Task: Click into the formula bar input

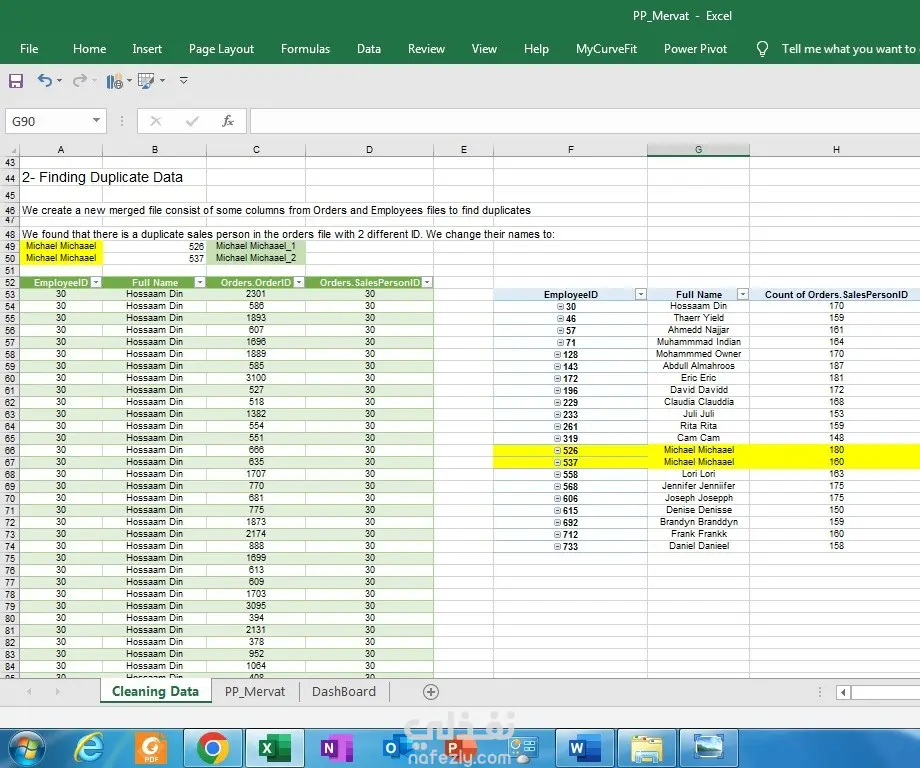Action: [580, 121]
